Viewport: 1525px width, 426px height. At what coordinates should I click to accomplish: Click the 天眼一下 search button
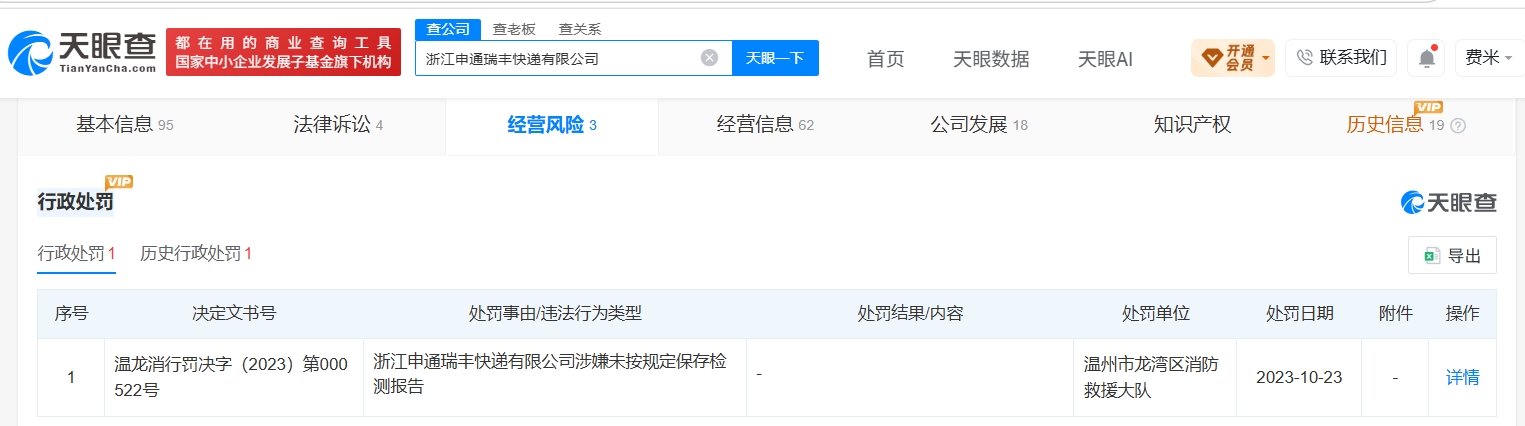pos(775,58)
